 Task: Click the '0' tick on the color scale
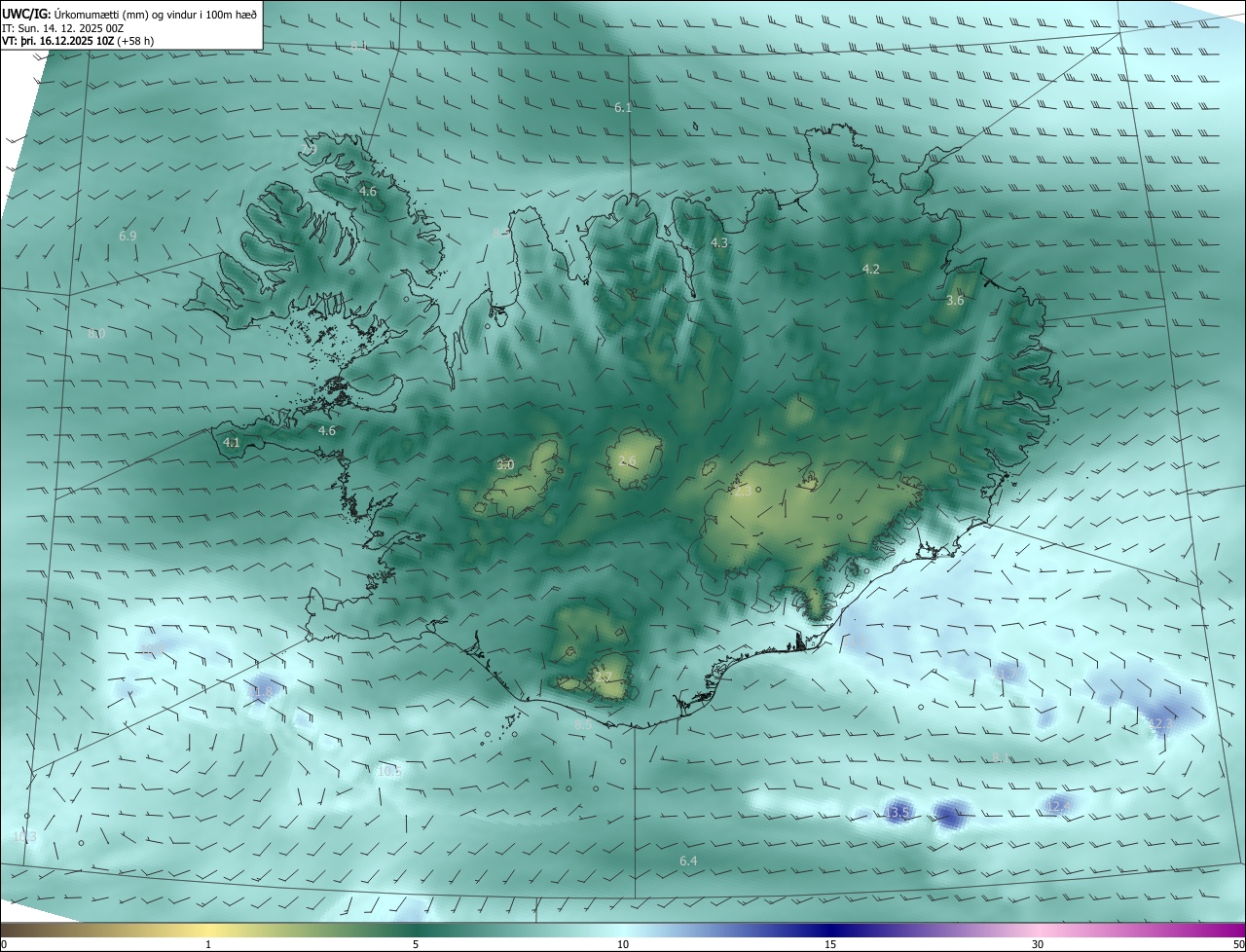3,945
